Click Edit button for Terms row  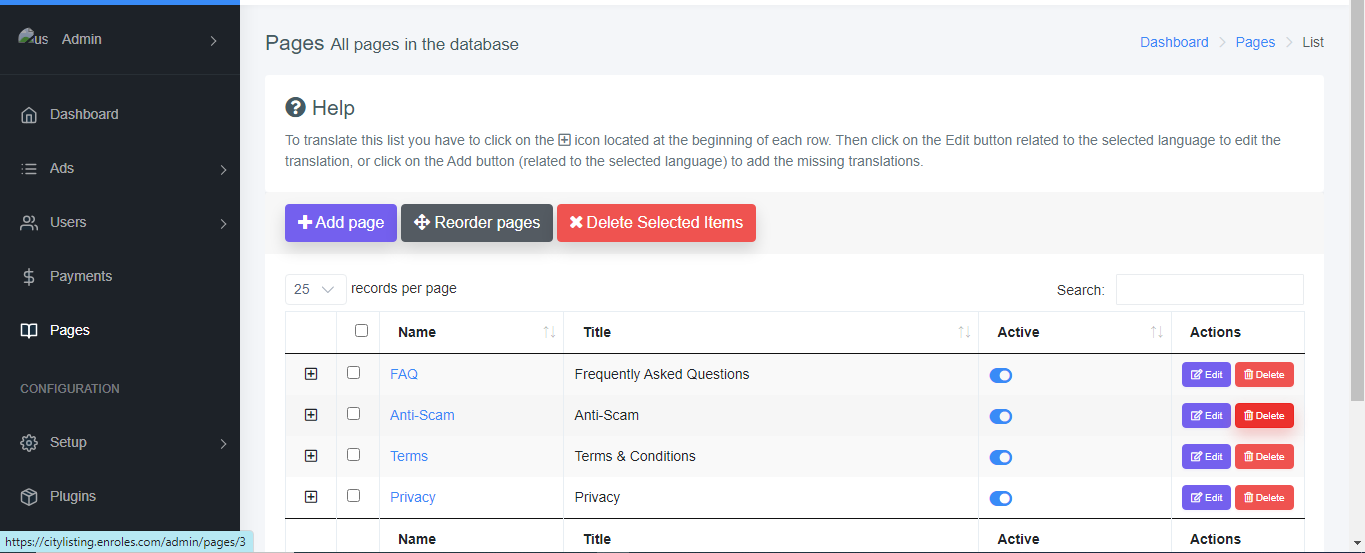point(1206,457)
